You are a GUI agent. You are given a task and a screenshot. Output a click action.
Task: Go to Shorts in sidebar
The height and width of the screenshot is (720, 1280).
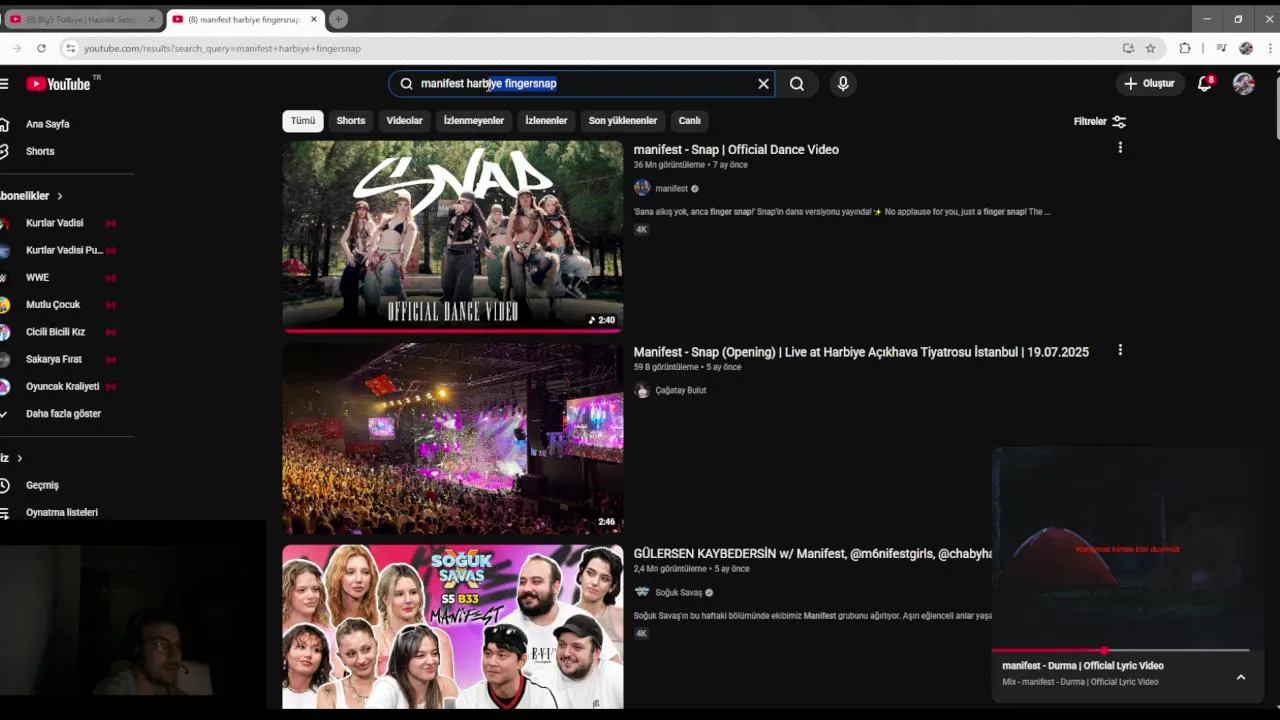[40, 151]
